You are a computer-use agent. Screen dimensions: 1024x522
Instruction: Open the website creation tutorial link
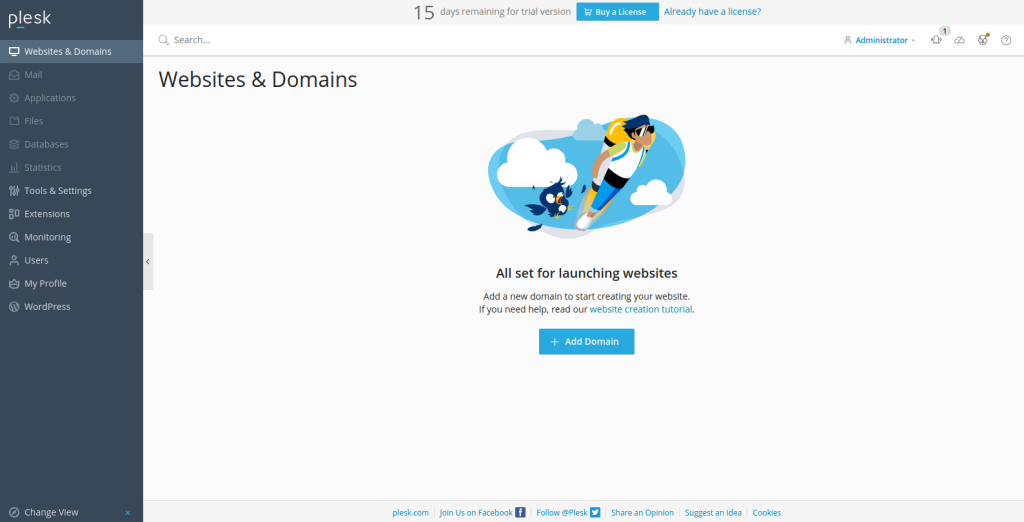[x=640, y=309]
